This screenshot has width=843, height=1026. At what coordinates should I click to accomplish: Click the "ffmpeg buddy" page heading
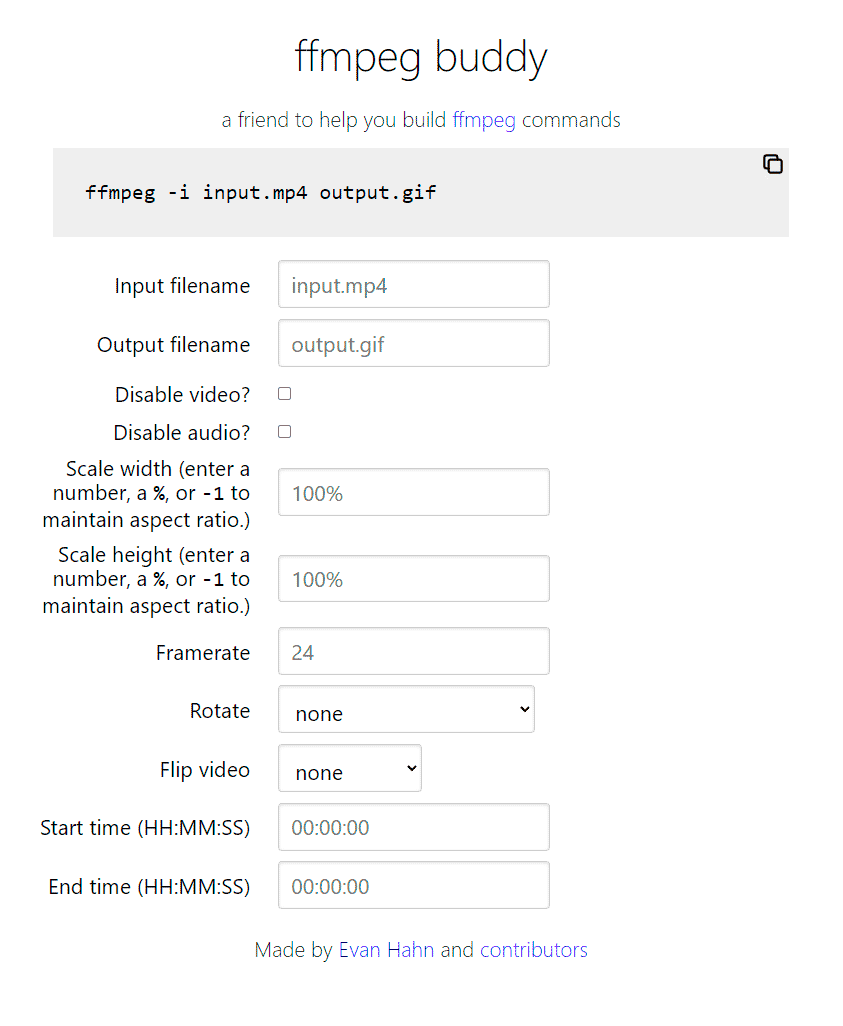click(421, 57)
